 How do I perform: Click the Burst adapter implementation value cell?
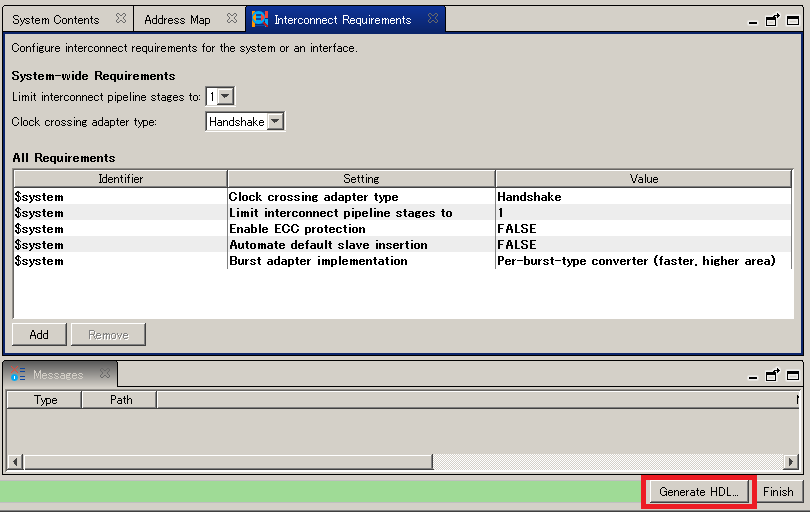click(x=636, y=261)
